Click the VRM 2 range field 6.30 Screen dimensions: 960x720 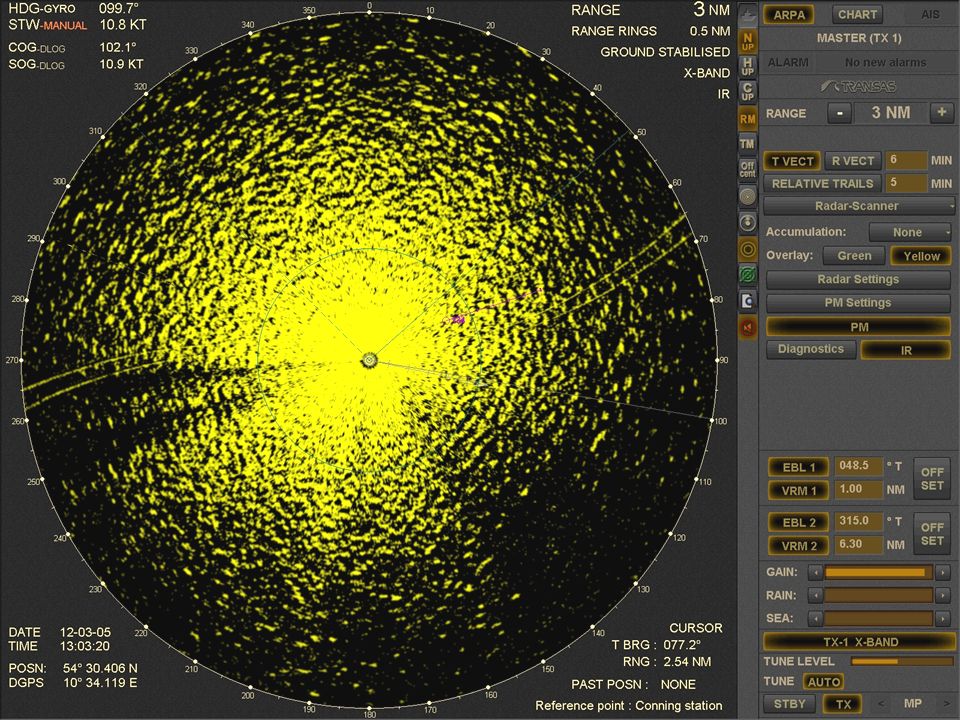[x=858, y=544]
